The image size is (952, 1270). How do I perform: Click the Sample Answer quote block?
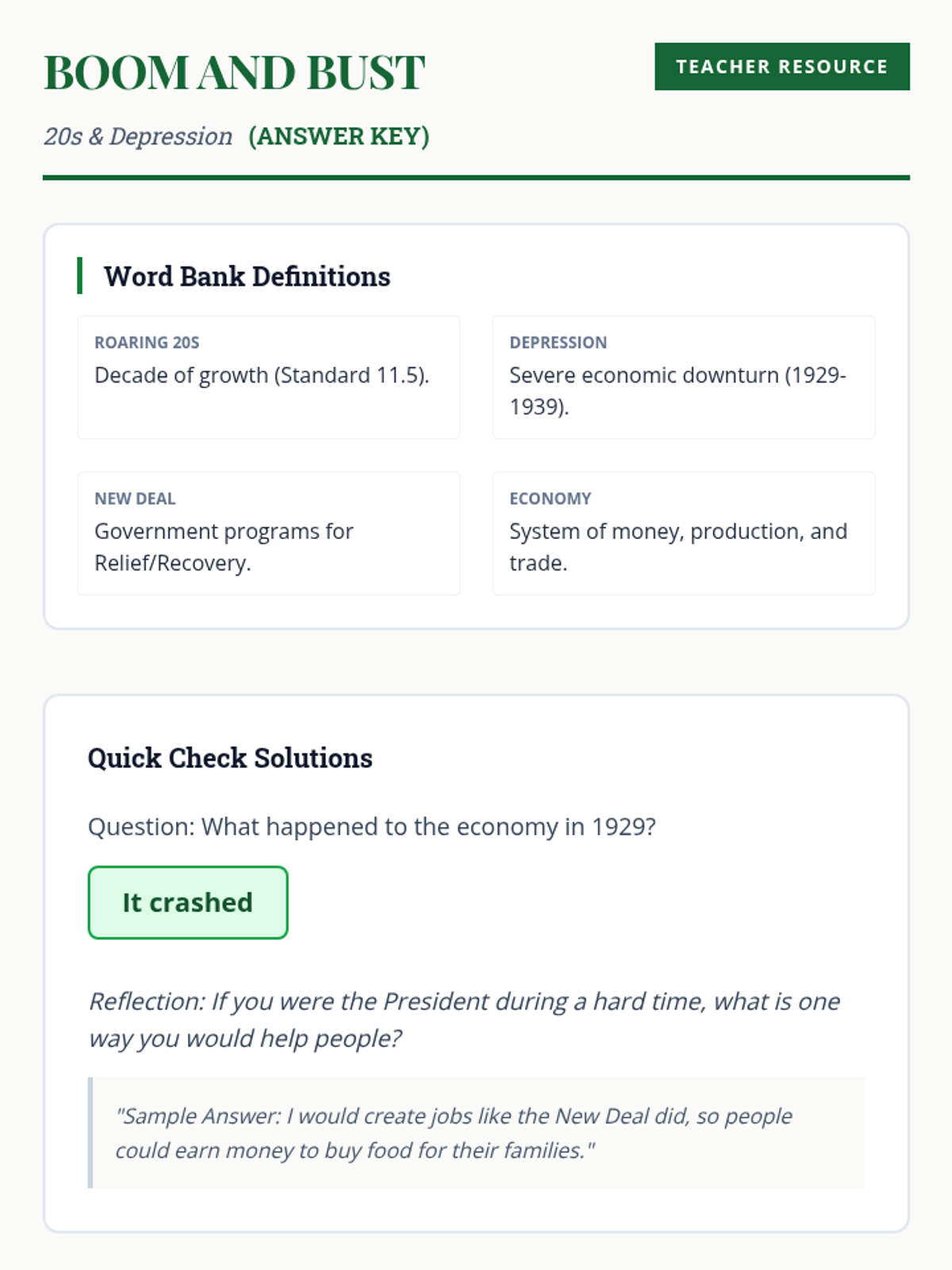pyautogui.click(x=476, y=1133)
